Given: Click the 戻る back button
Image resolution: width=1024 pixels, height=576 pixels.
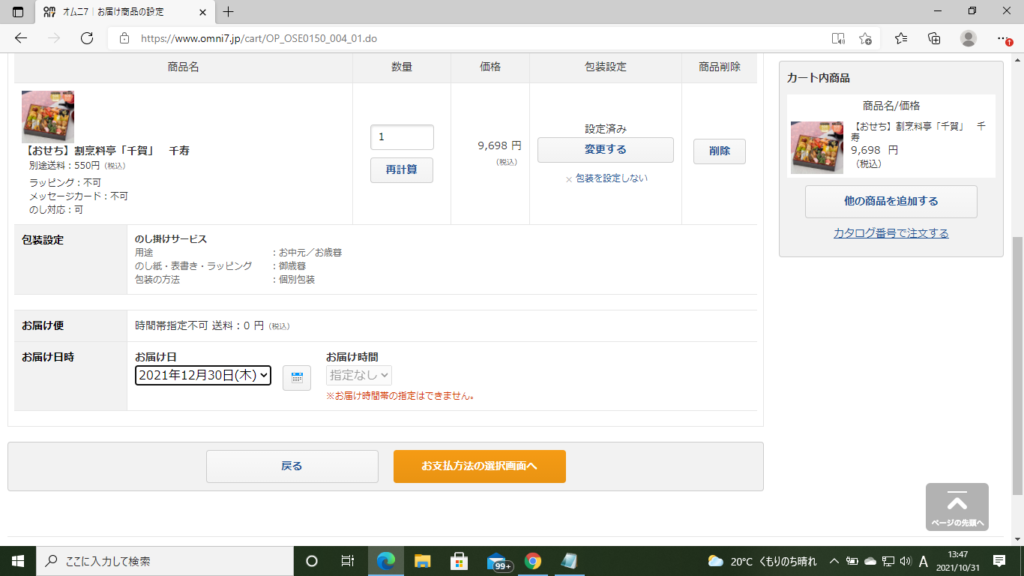Looking at the screenshot, I should pos(292,466).
